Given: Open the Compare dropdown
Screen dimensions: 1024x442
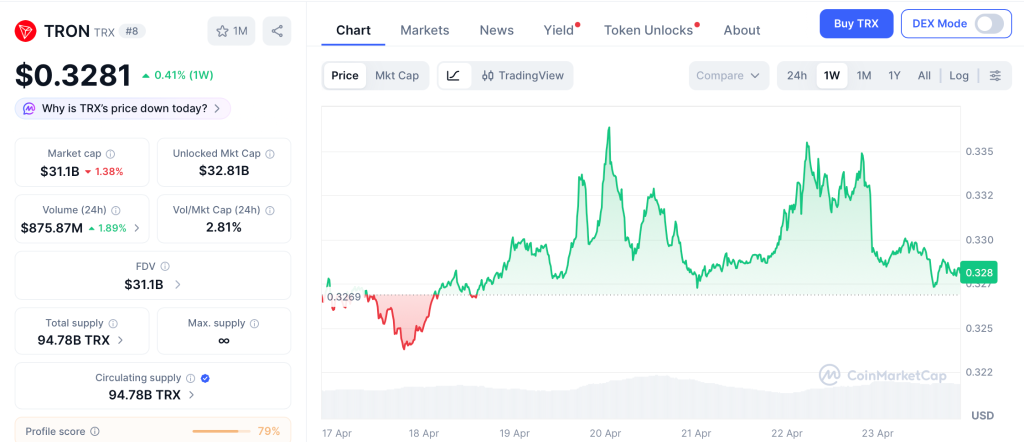Looking at the screenshot, I should click(728, 75).
